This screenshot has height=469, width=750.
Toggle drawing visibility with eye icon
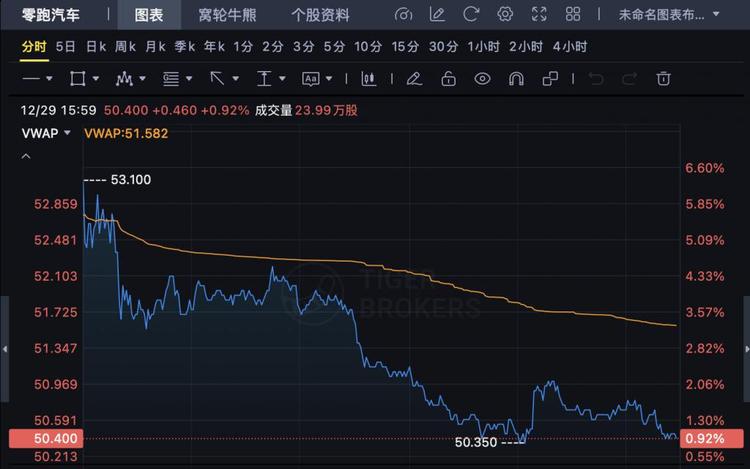pyautogui.click(x=483, y=78)
